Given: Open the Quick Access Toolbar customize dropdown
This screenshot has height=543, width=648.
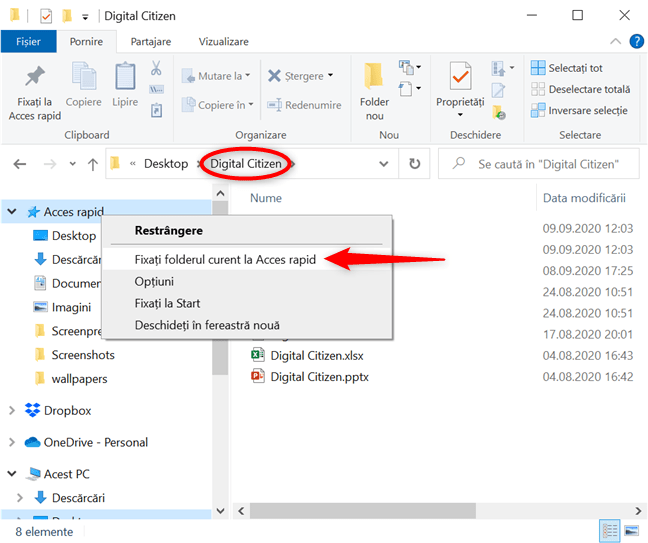Looking at the screenshot, I should coord(85,17).
